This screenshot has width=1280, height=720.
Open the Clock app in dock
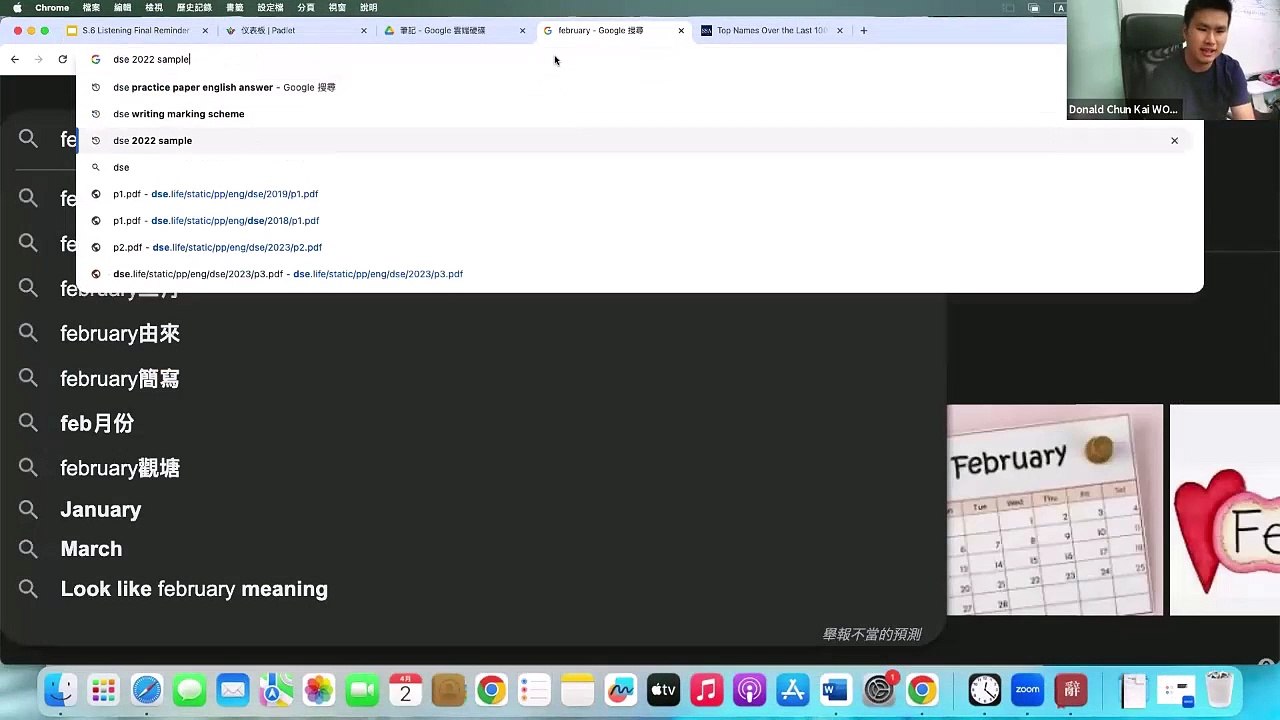click(x=984, y=690)
